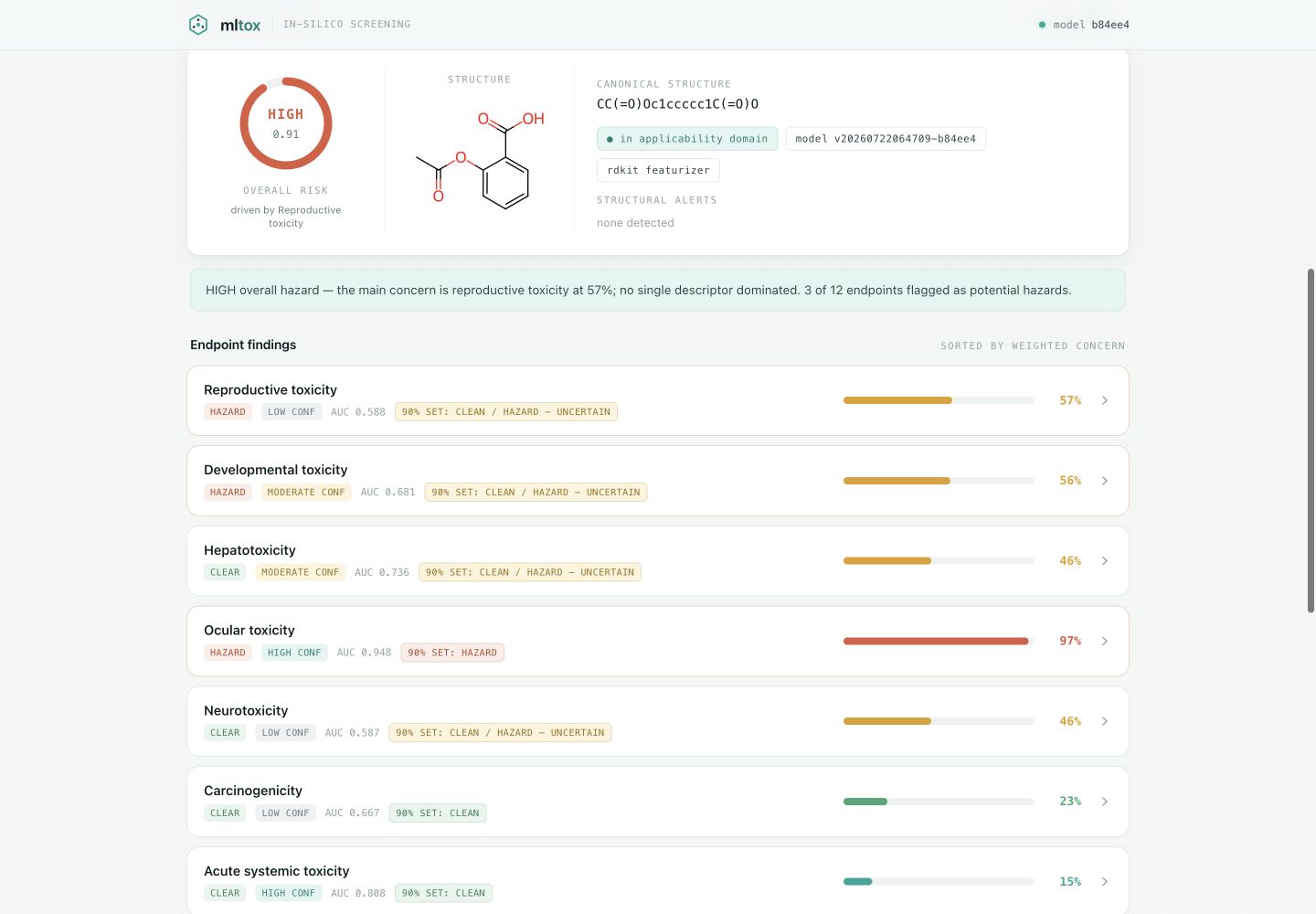Click the 97% value for Ocular toxicity
This screenshot has height=914, width=1316.
1070,642
